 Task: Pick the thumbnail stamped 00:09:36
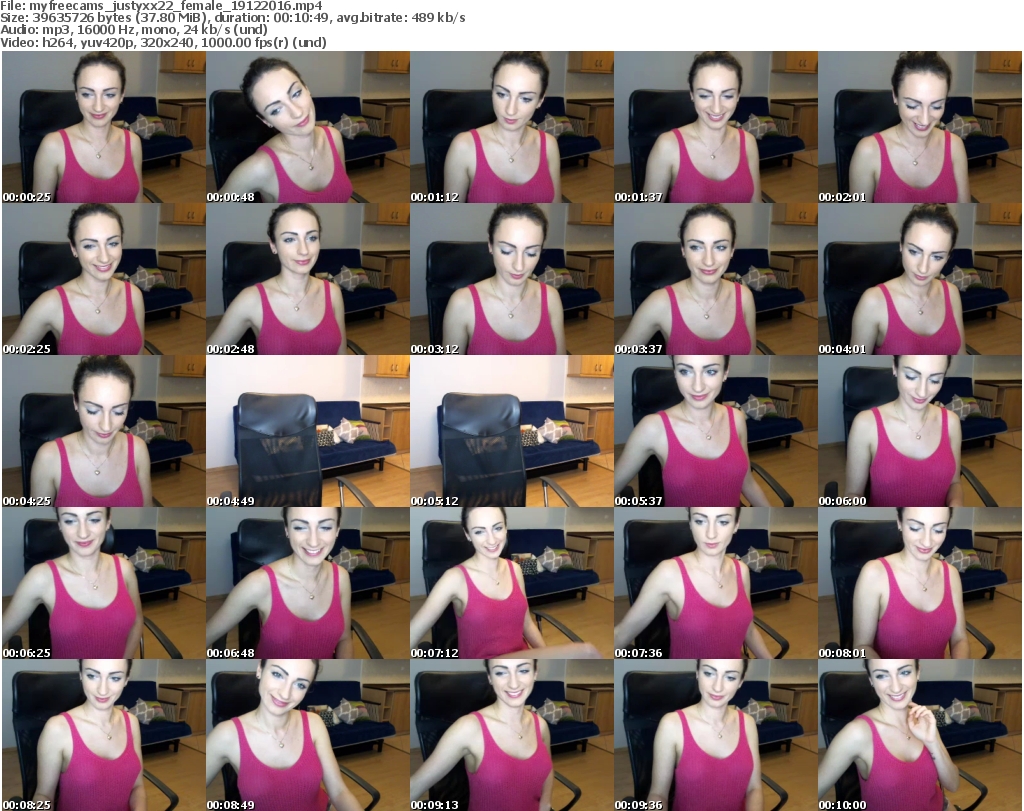click(x=716, y=735)
